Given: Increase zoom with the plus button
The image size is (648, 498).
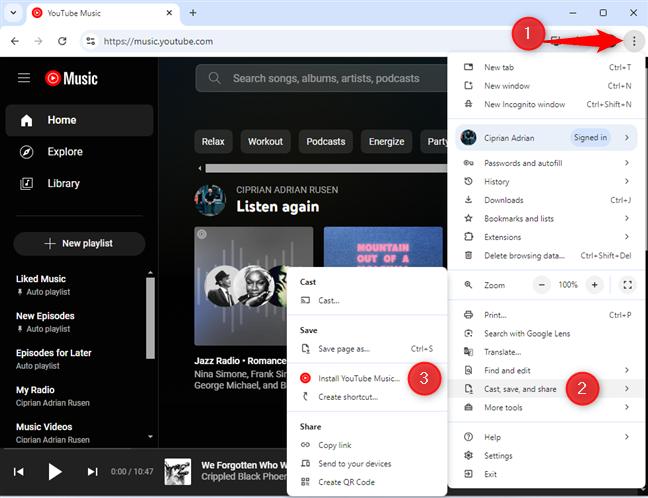Looking at the screenshot, I should coord(594,285).
